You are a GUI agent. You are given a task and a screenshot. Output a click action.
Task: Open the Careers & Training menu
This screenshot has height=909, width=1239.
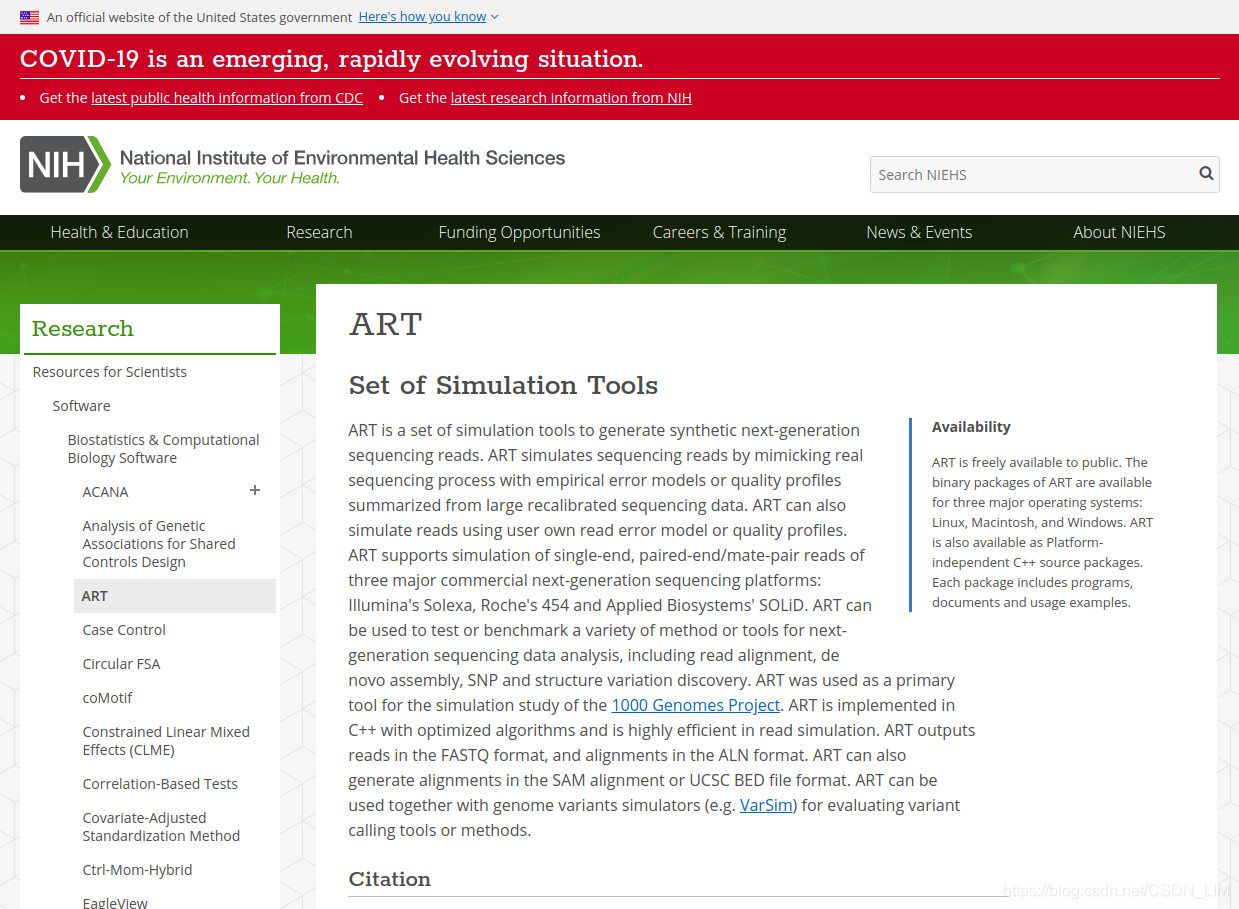point(719,232)
